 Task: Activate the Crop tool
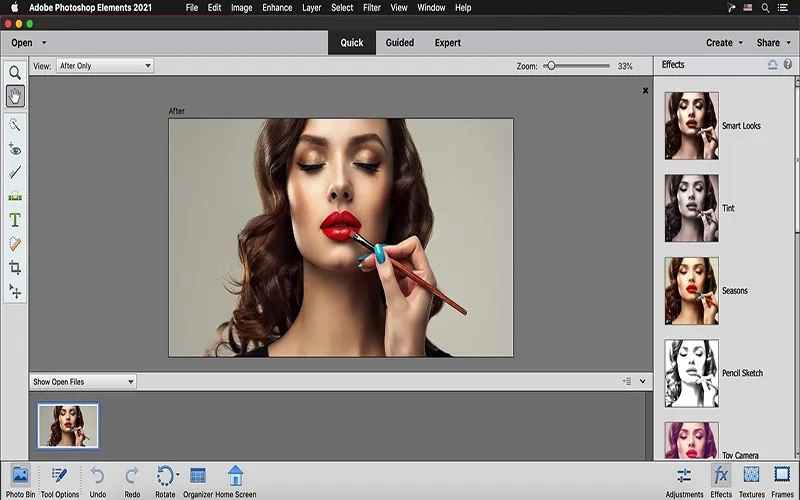[15, 267]
